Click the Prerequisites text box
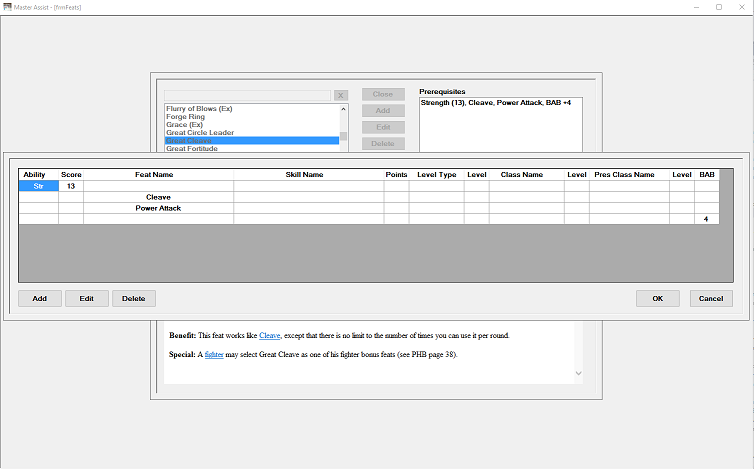754x469 pixels. [x=501, y=125]
